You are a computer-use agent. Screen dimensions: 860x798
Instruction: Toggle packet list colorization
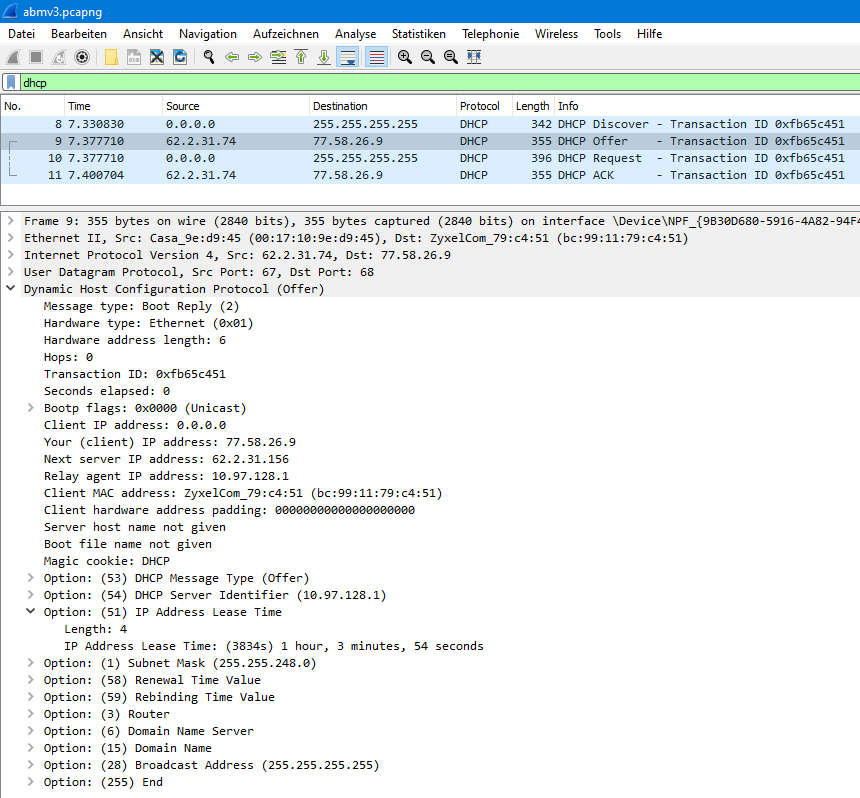[376, 57]
